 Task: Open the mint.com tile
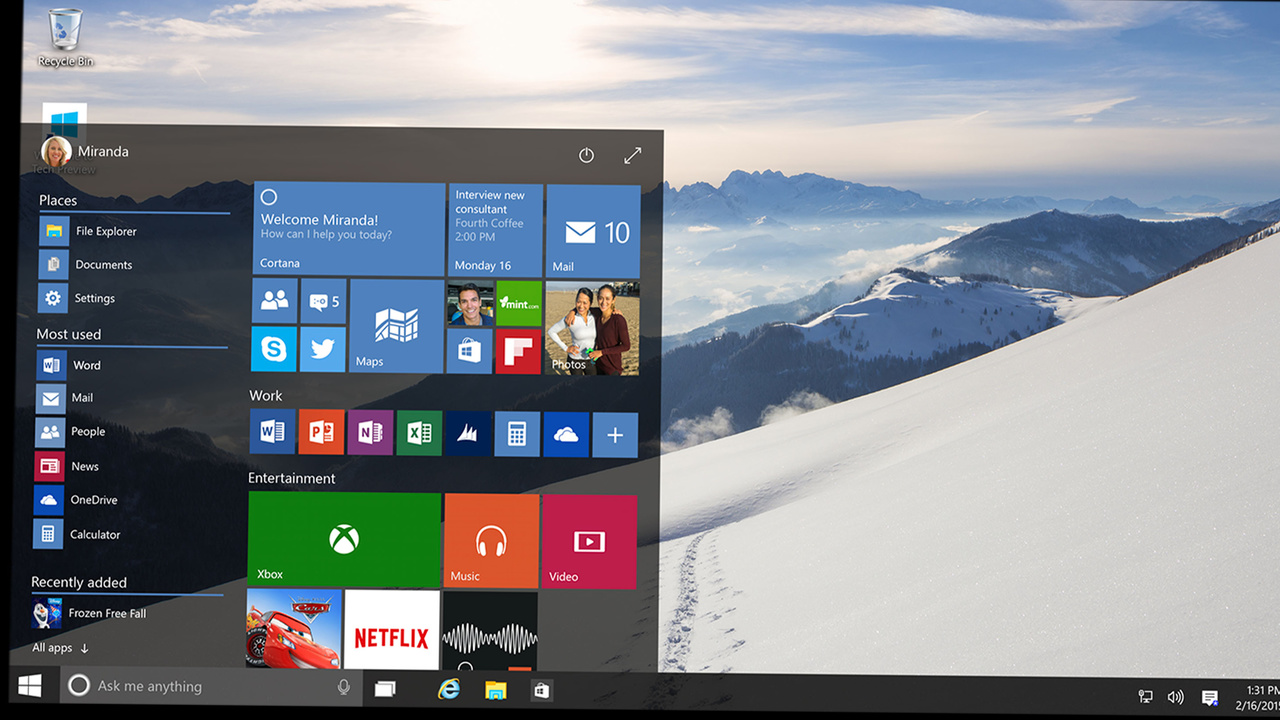[518, 304]
